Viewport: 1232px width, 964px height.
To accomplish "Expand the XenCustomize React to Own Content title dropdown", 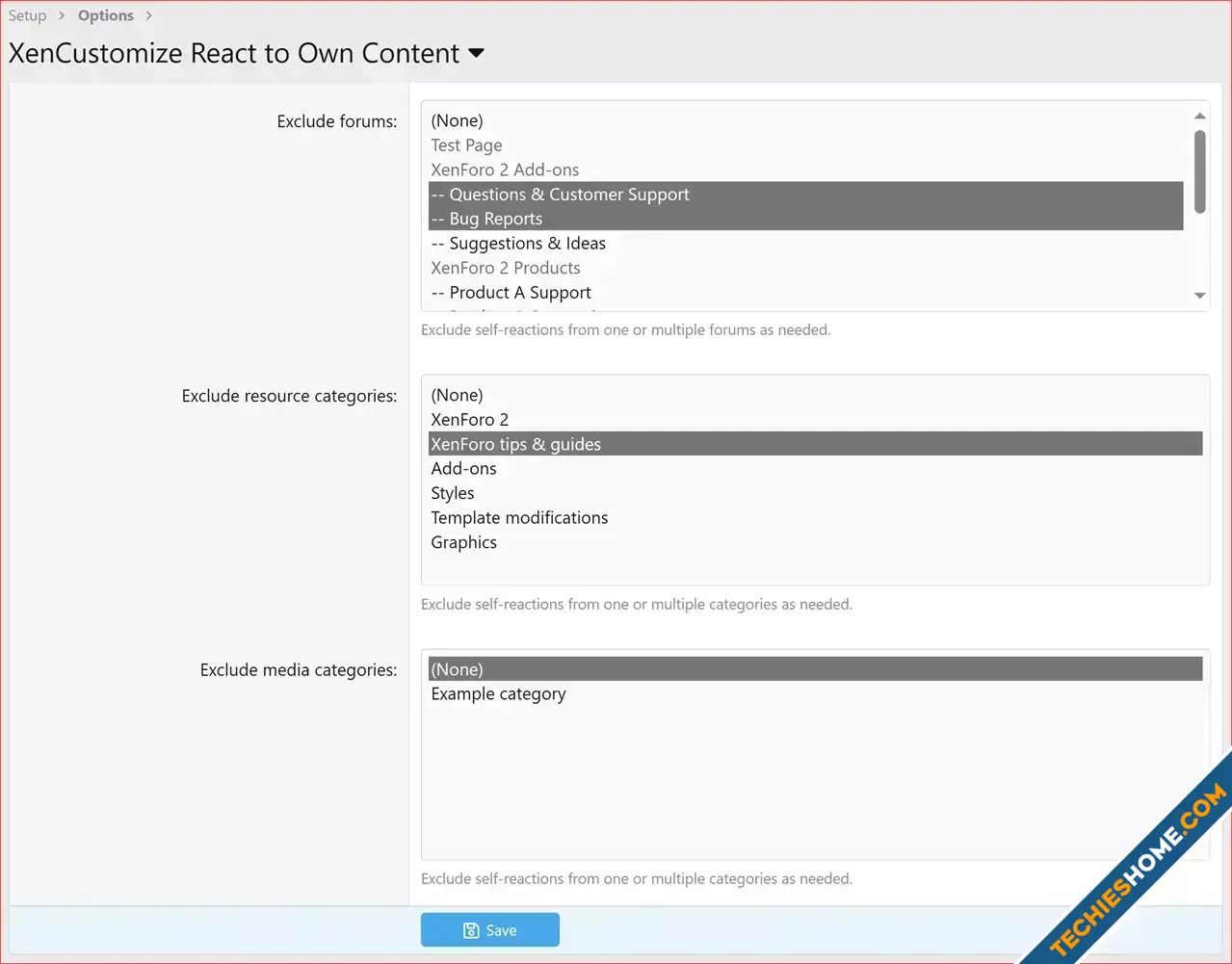I will (476, 53).
